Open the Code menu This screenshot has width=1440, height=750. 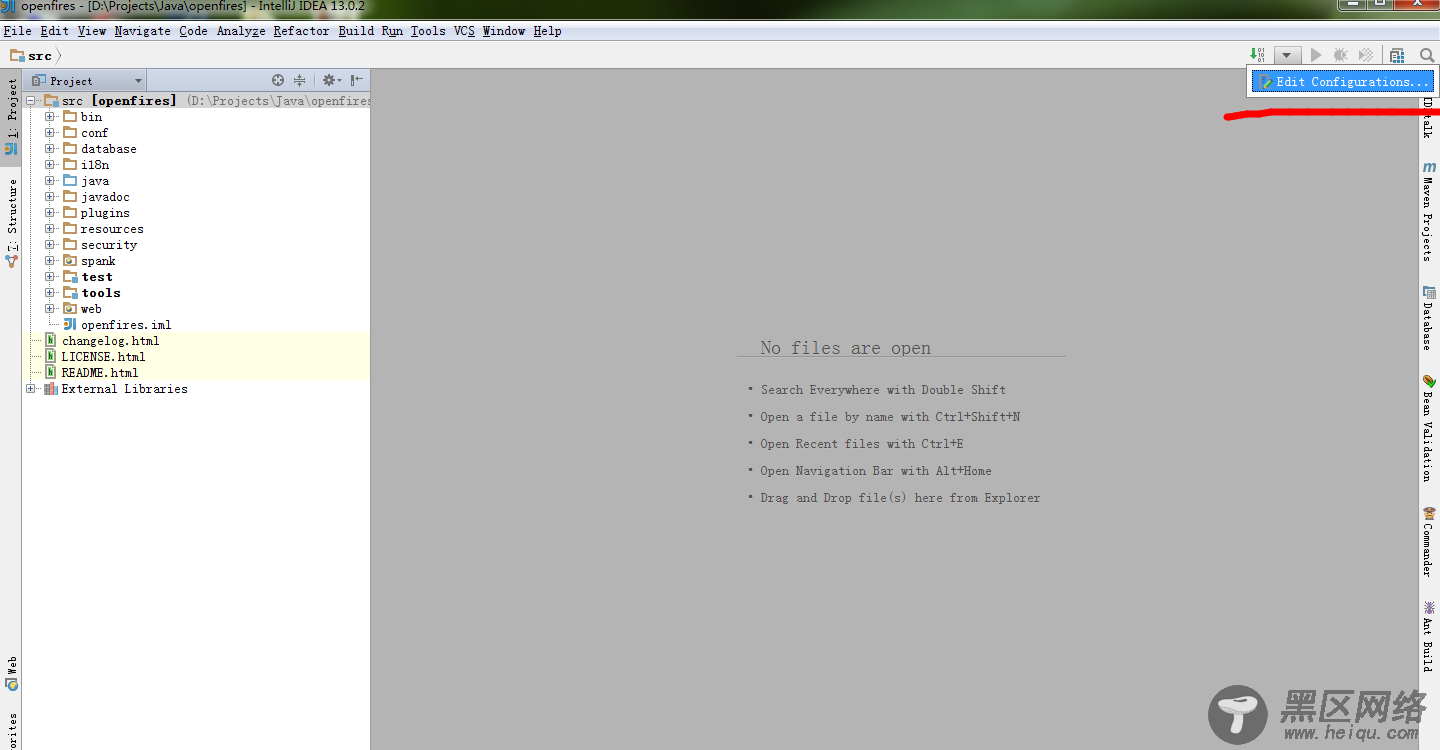[193, 31]
